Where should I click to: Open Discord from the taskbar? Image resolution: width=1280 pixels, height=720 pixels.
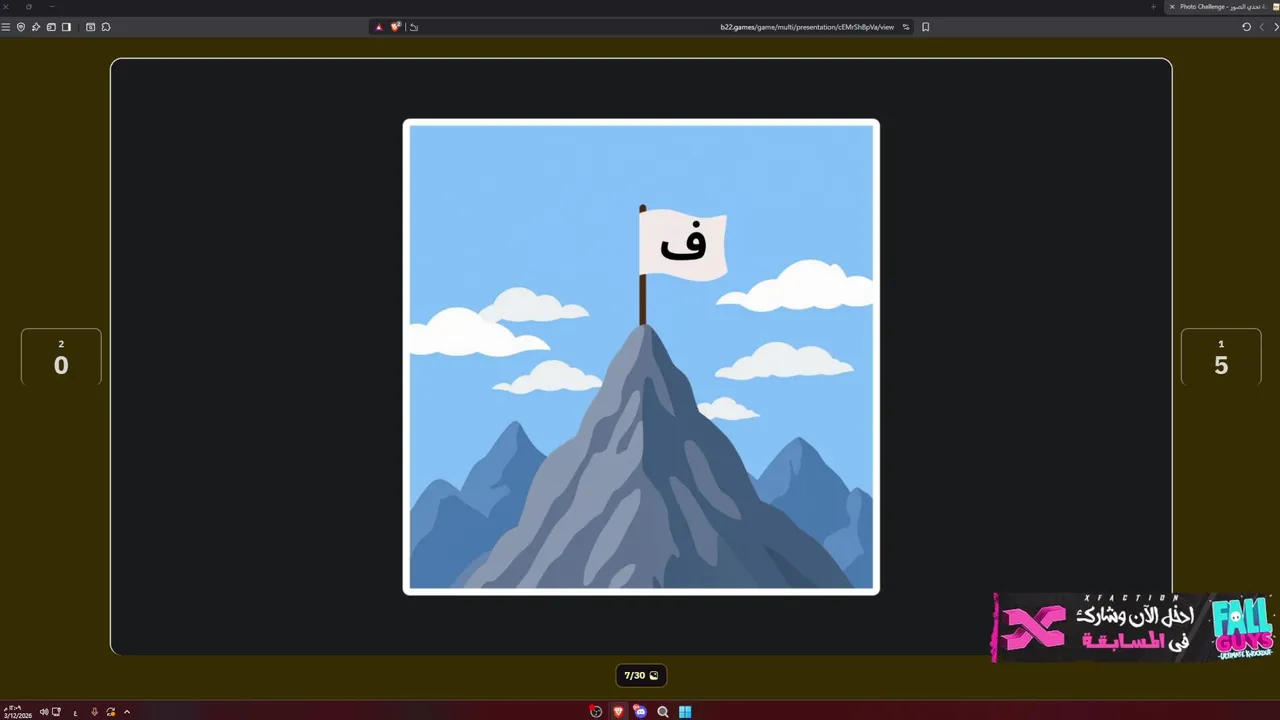click(640, 712)
